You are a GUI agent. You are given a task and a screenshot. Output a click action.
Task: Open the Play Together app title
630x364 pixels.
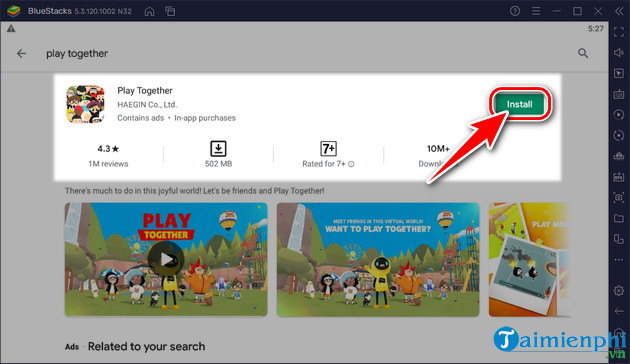pyautogui.click(x=145, y=91)
